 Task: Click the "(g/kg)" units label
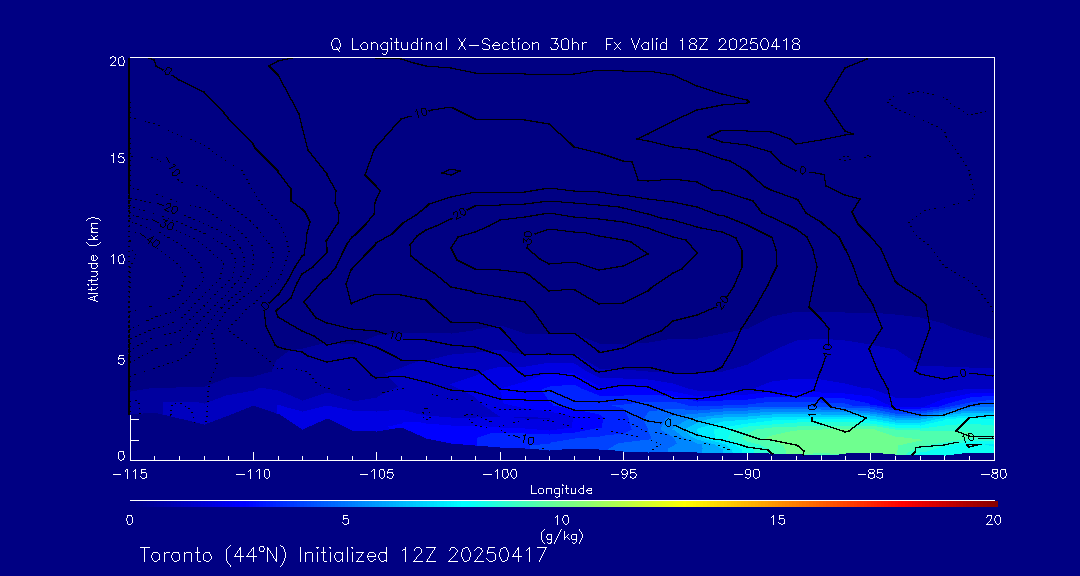562,535
